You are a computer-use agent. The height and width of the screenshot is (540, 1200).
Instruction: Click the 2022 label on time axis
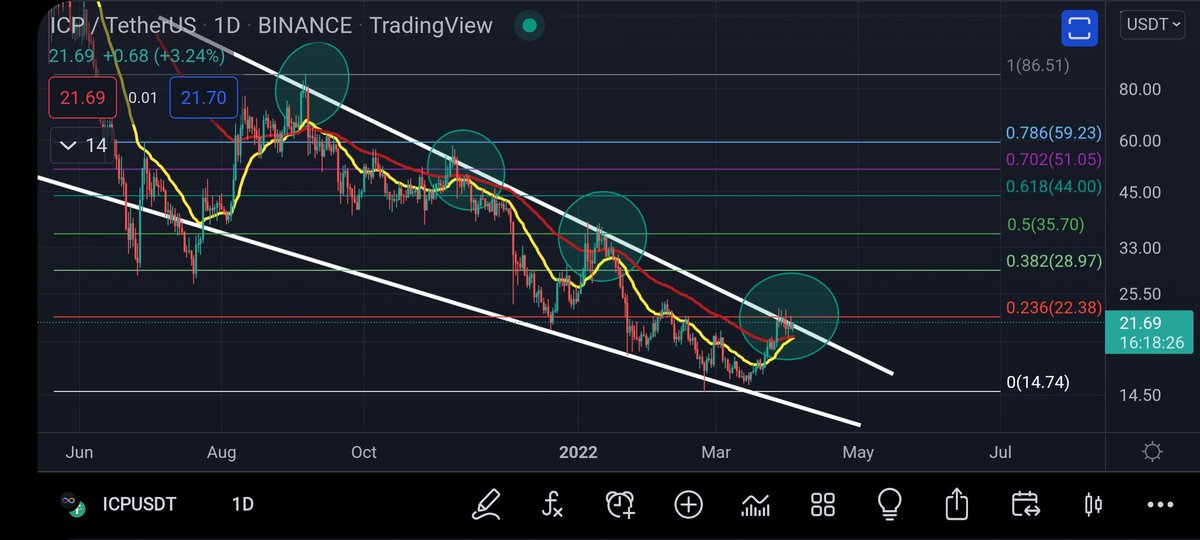[x=577, y=452]
